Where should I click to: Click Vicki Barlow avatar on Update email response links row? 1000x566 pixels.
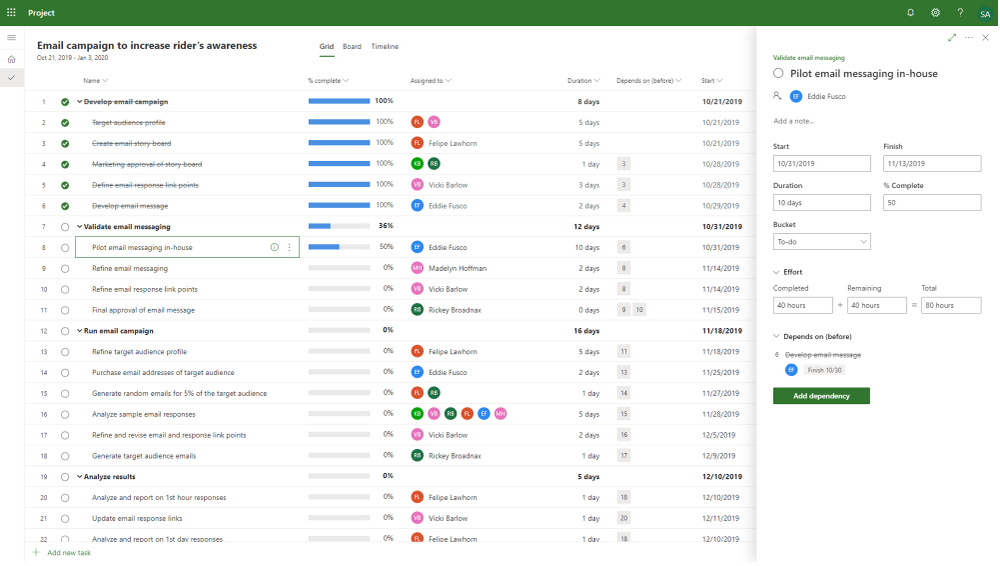coord(416,518)
